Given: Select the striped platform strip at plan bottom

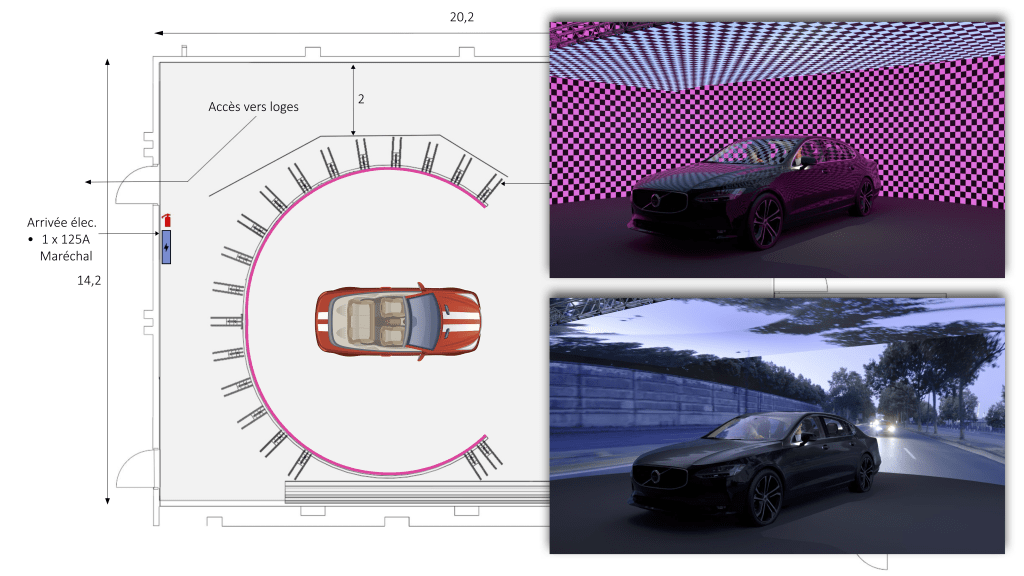Looking at the screenshot, I should pyautogui.click(x=417, y=491).
